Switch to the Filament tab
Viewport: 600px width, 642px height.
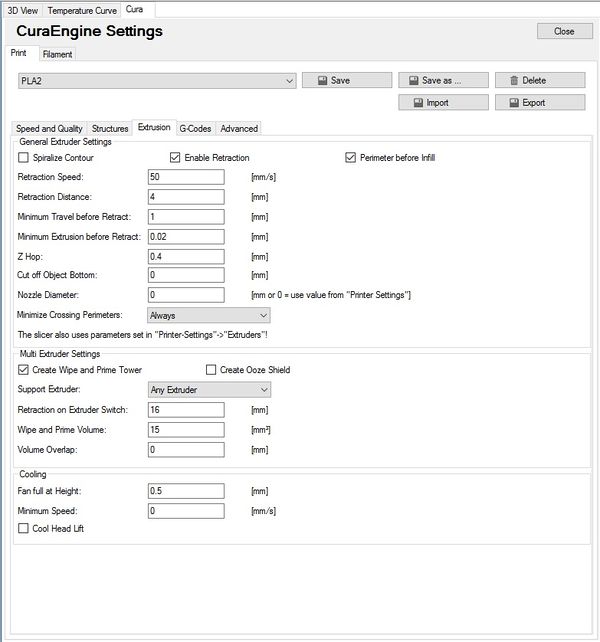click(57, 54)
